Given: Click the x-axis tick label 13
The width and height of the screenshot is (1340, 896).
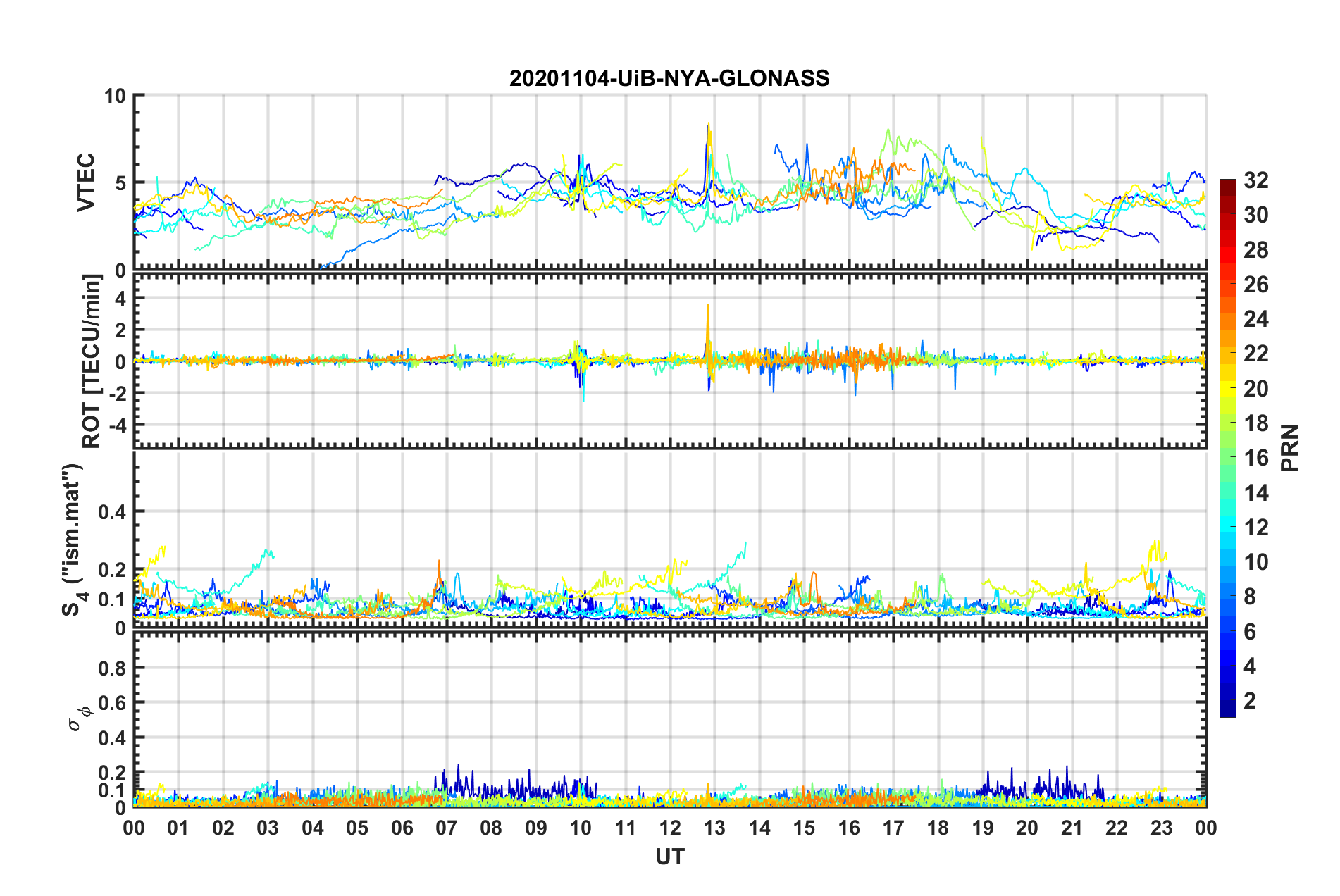Looking at the screenshot, I should (x=714, y=828).
